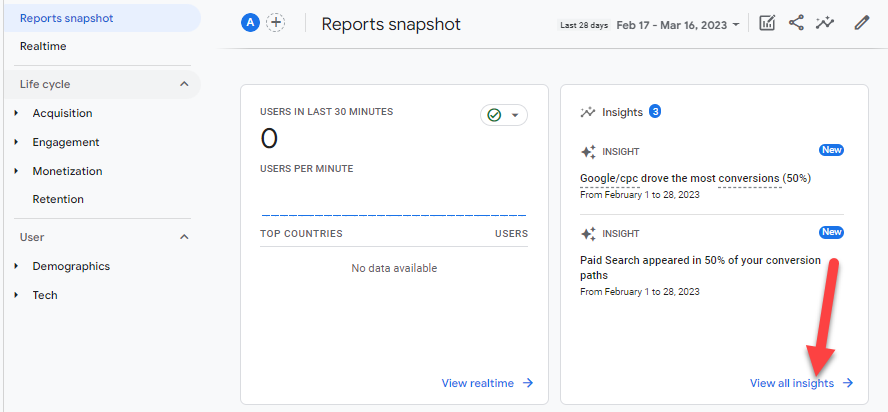Open Google/cpc drove most conversions insight

point(695,178)
